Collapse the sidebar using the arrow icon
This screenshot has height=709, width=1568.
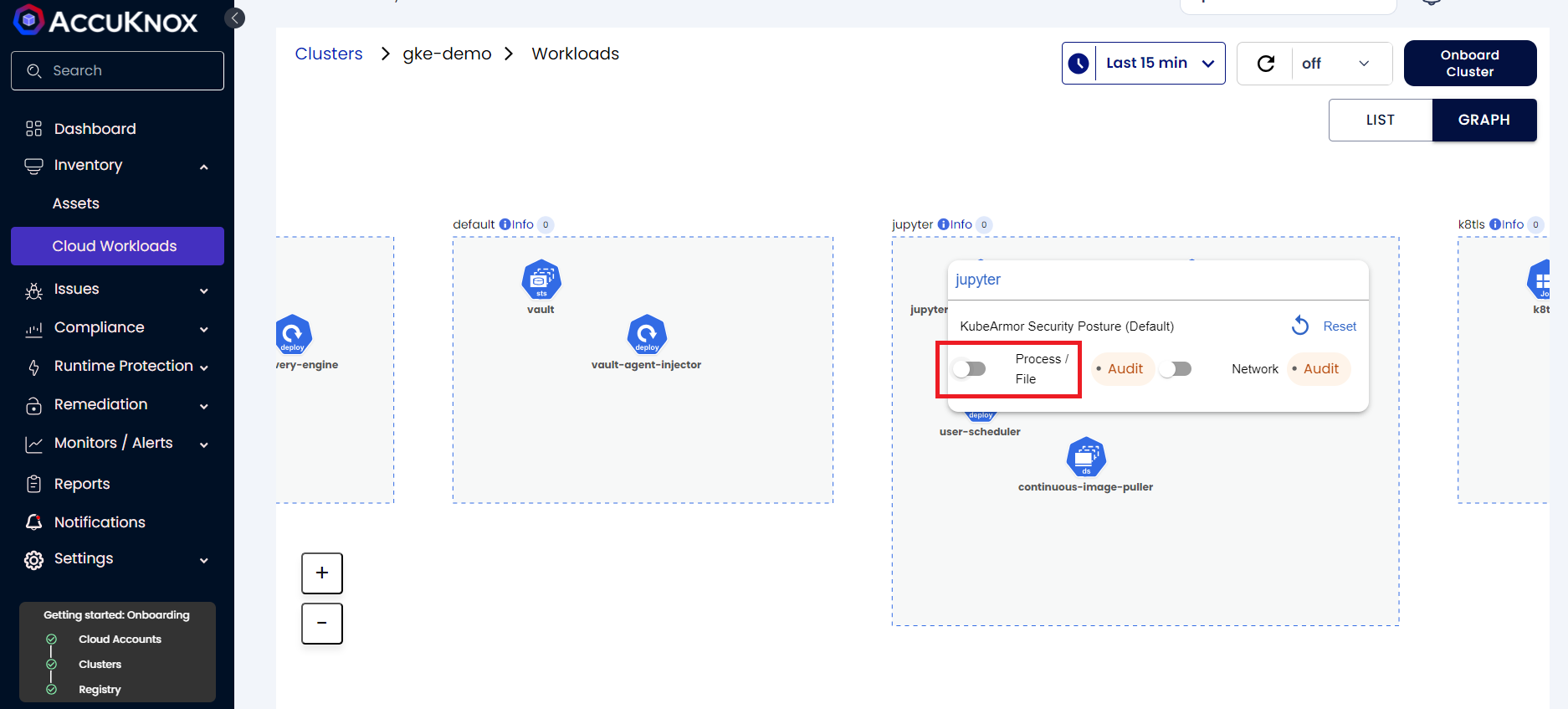[235, 18]
